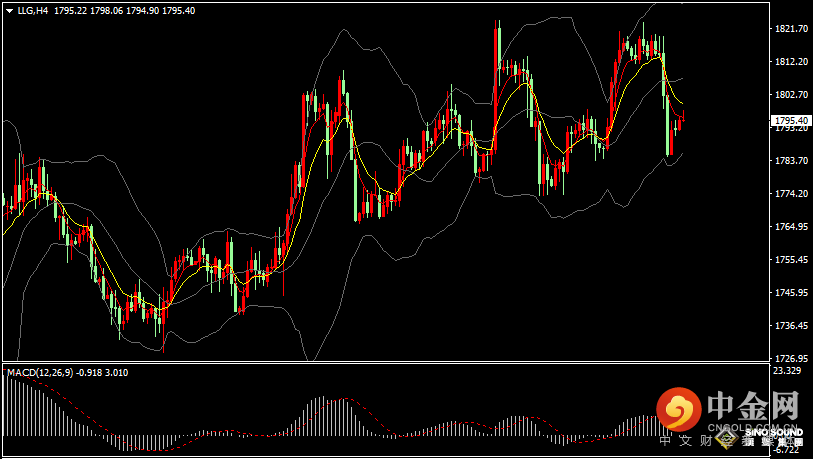Click the current price tag 1795.40

791,120
